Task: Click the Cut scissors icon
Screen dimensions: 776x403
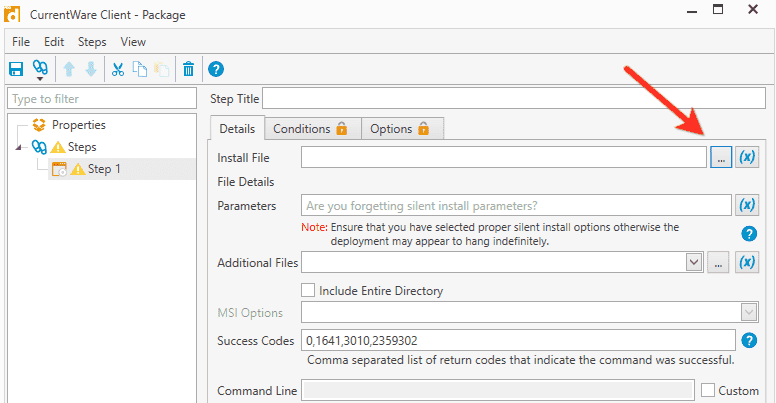Action: (x=118, y=69)
